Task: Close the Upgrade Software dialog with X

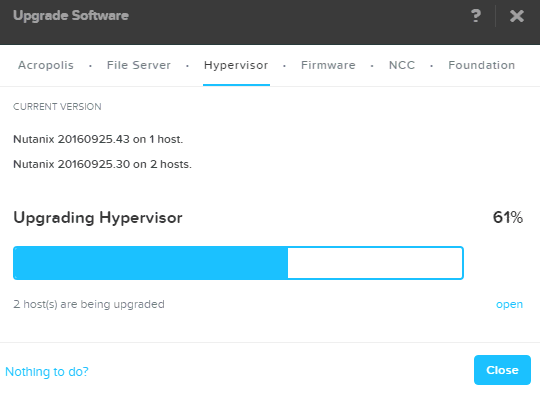Action: [x=517, y=16]
